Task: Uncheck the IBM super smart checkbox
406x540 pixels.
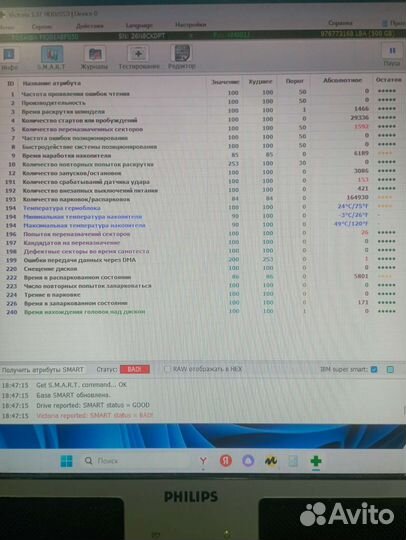Action: point(374,370)
